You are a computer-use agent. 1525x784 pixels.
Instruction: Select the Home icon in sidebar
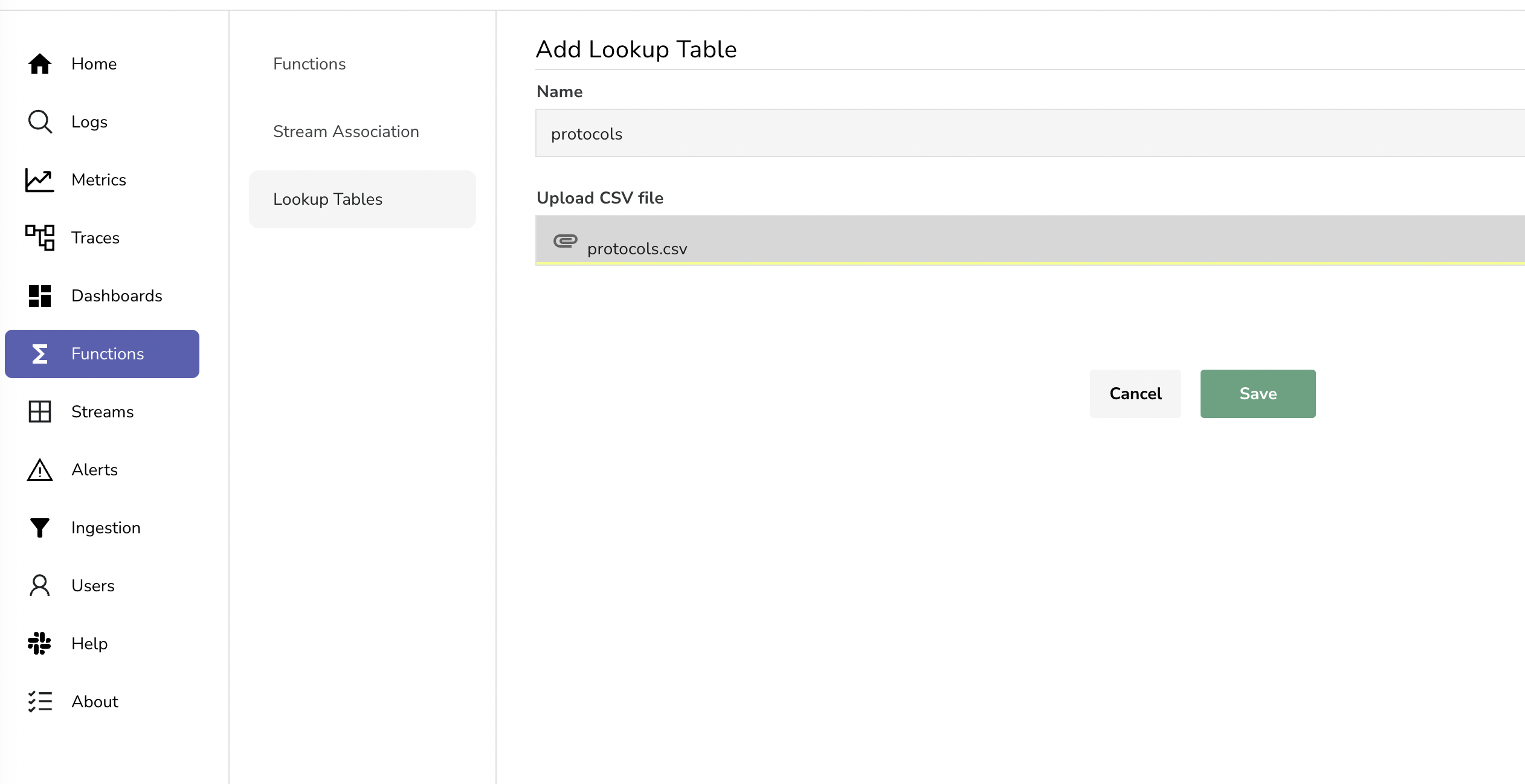[x=39, y=63]
